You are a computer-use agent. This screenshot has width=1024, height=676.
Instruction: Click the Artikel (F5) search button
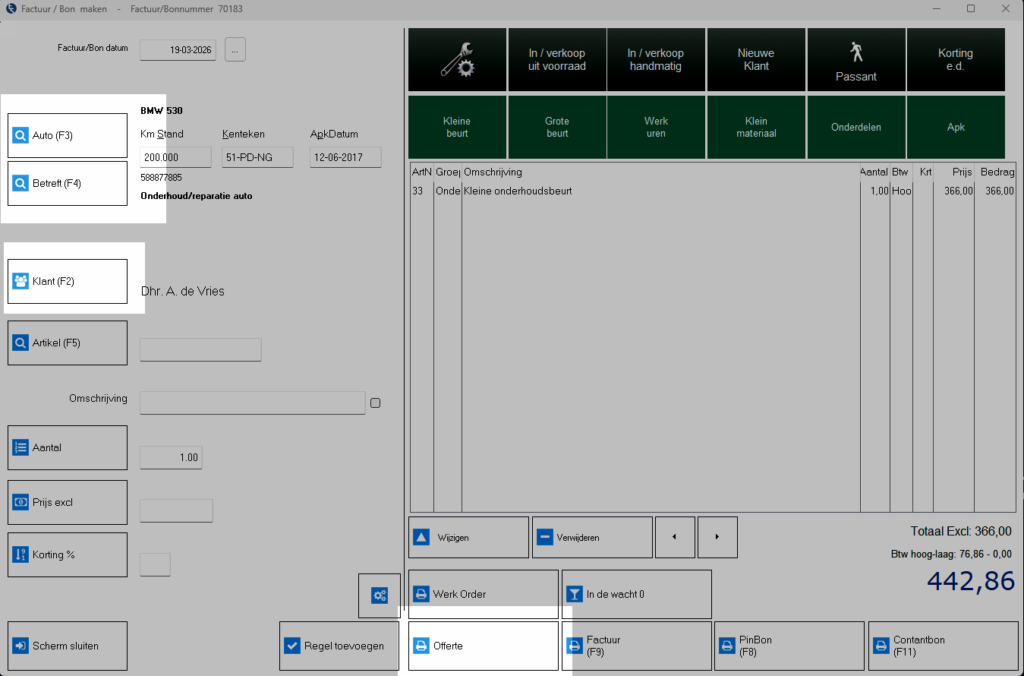pos(68,343)
